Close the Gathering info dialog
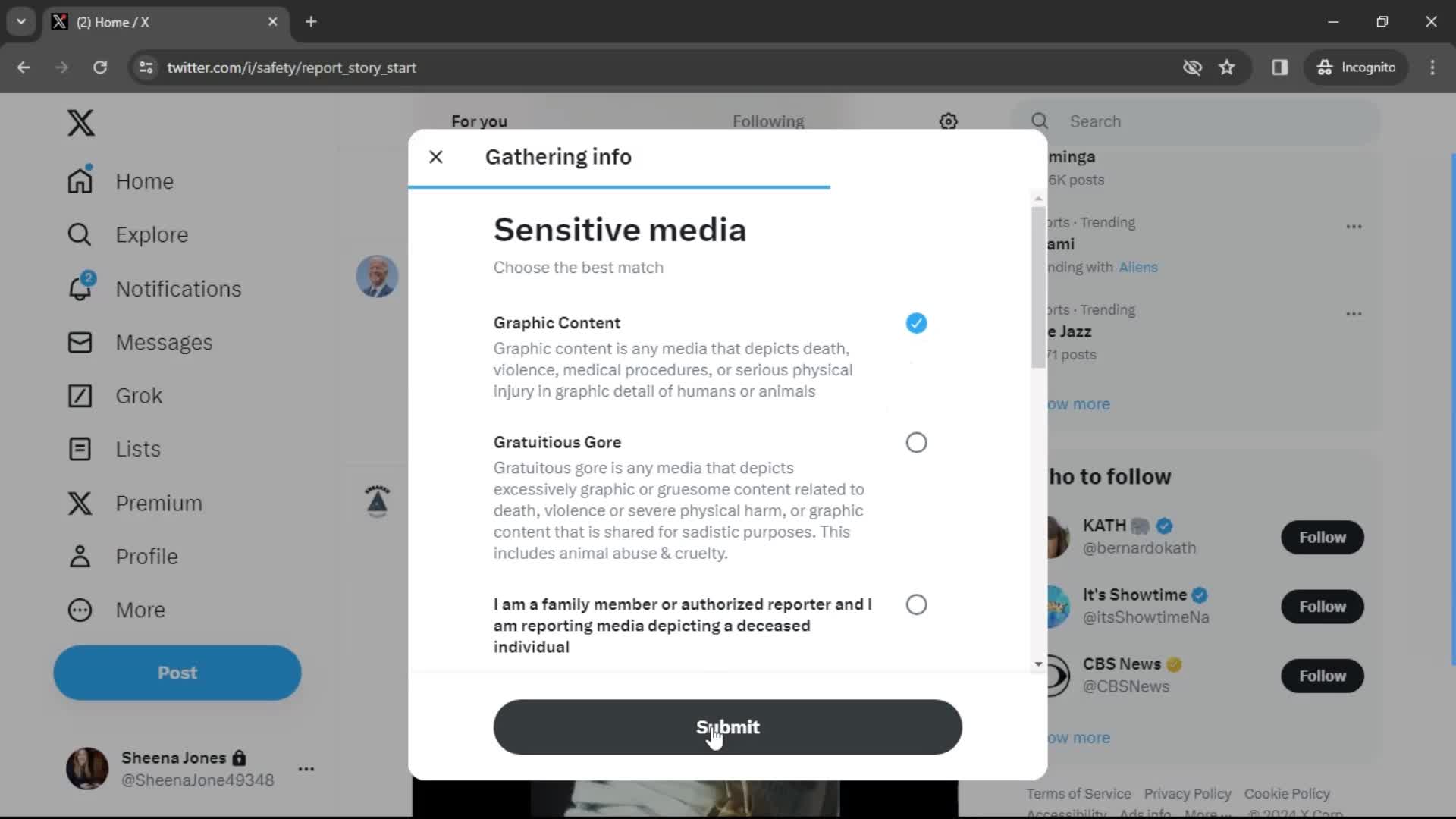This screenshot has width=1456, height=819. (437, 157)
